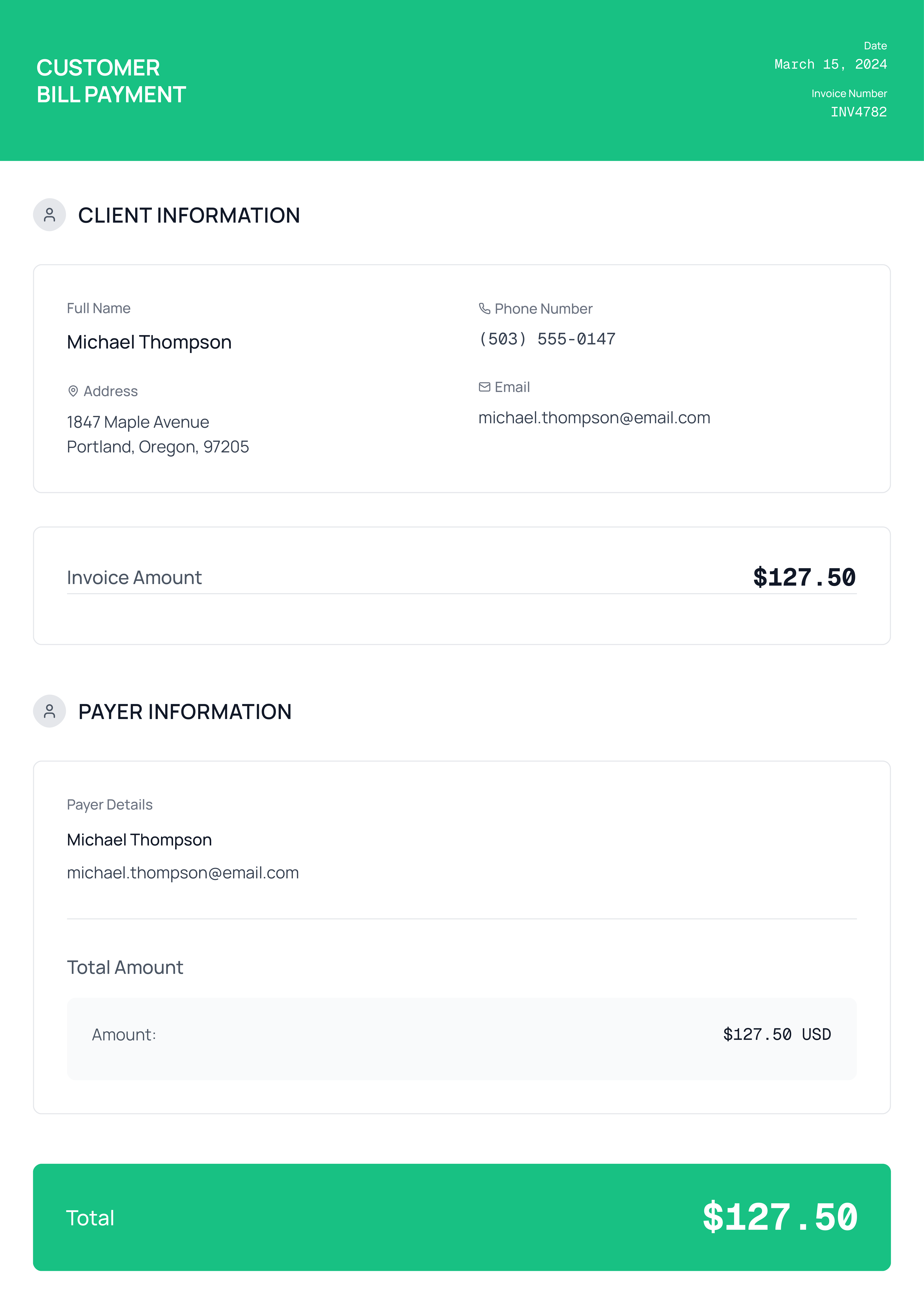
Task: Click the phone number (503) 555-0147
Action: [547, 339]
